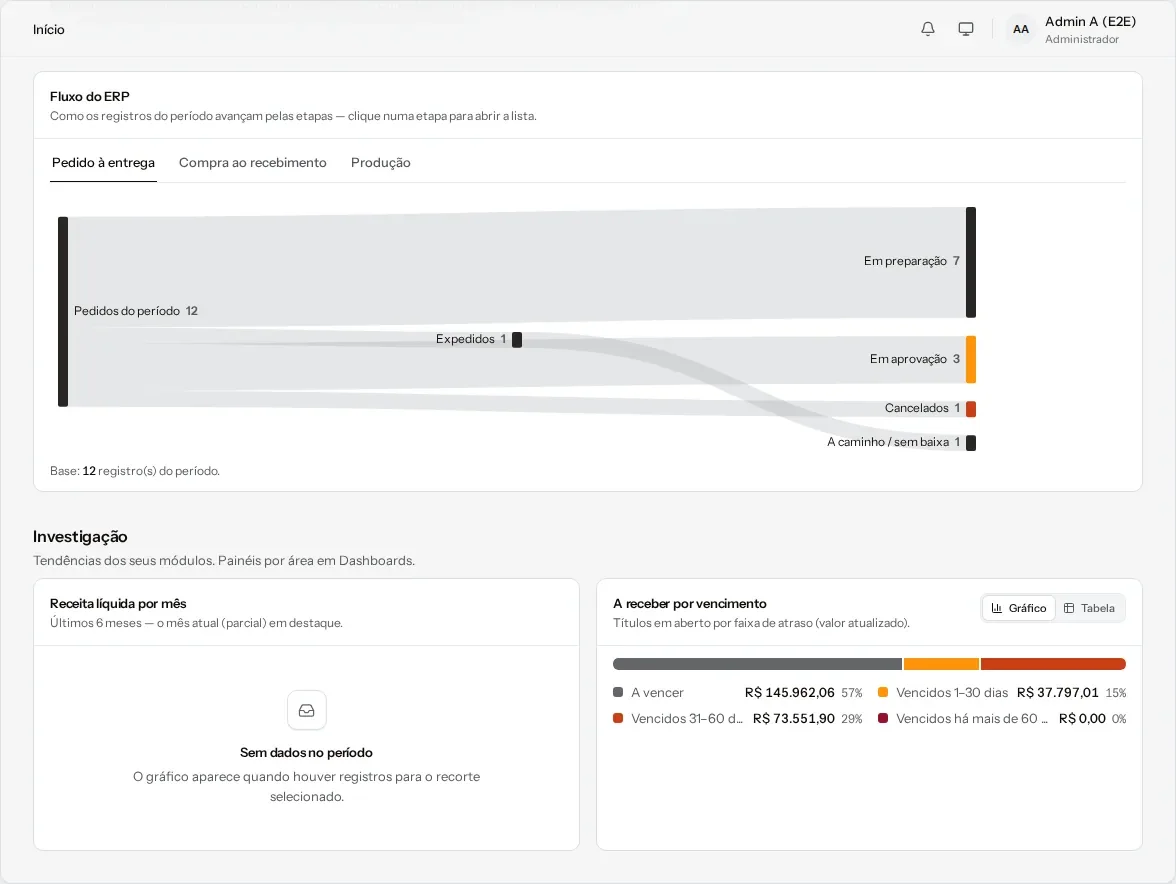The height and width of the screenshot is (884, 1176).
Task: Click the gray A vencer bar segment
Action: coord(758,664)
